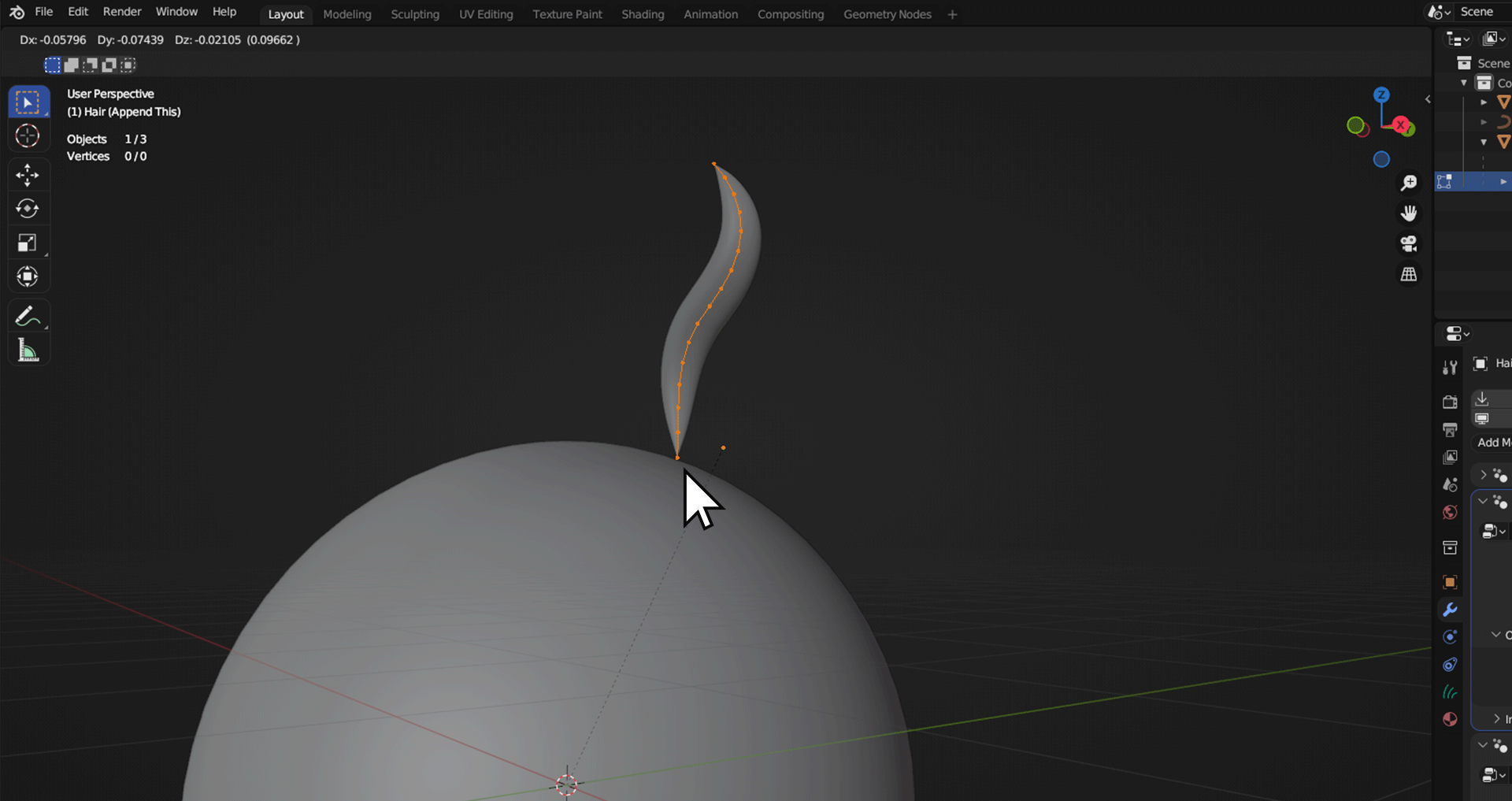Open the Material properties tab
Screen dimensions: 1512x801
pos(1450,719)
